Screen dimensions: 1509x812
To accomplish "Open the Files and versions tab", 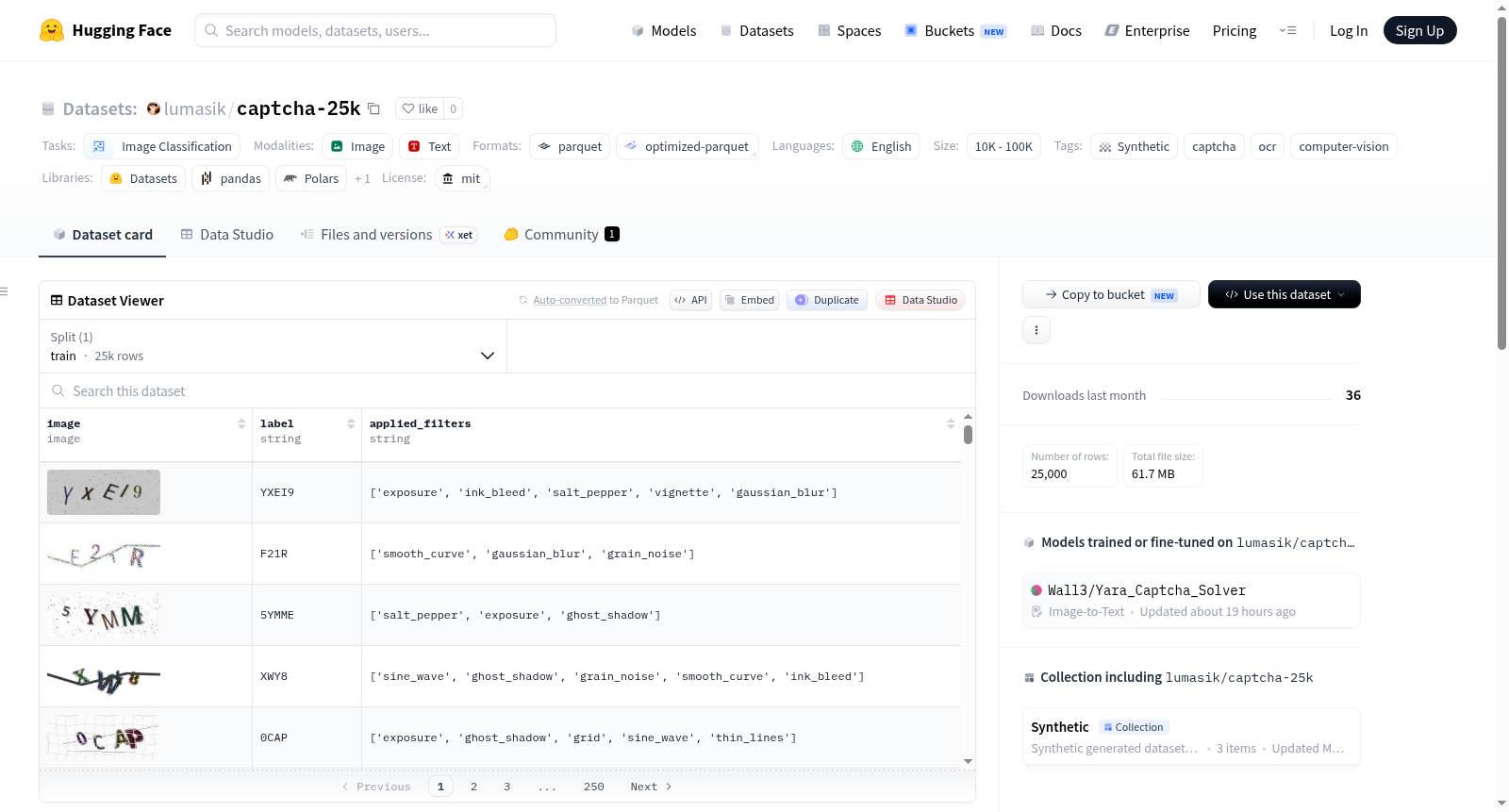I will pyautogui.click(x=389, y=235).
